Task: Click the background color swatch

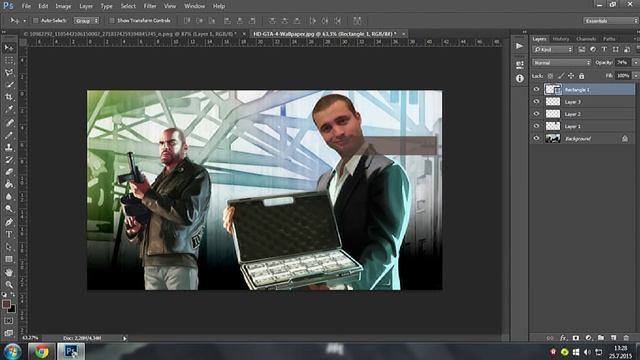Action: 12,309
